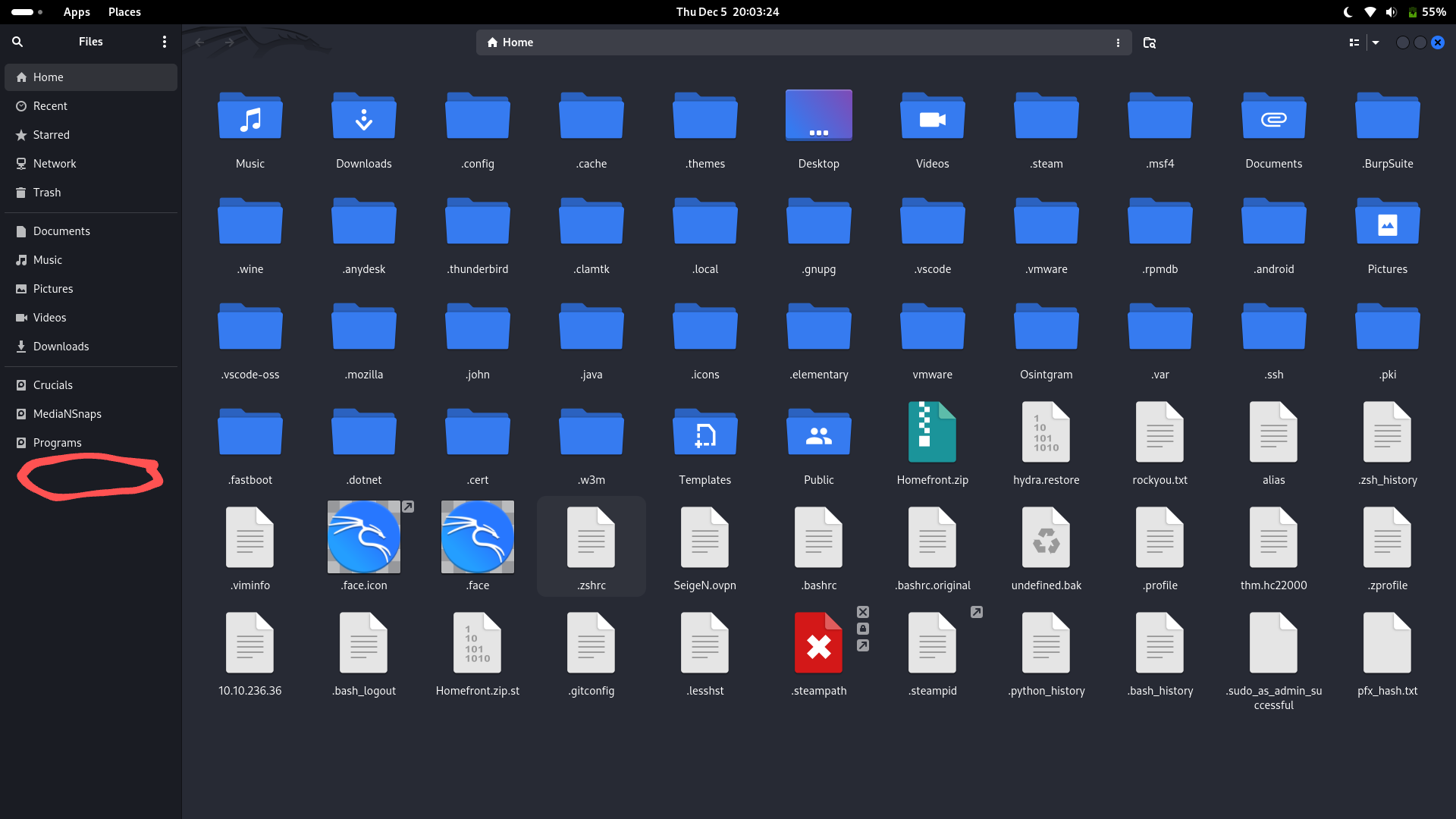Open the Apps menu in top bar
Screen dimensions: 1456x819
(77, 11)
